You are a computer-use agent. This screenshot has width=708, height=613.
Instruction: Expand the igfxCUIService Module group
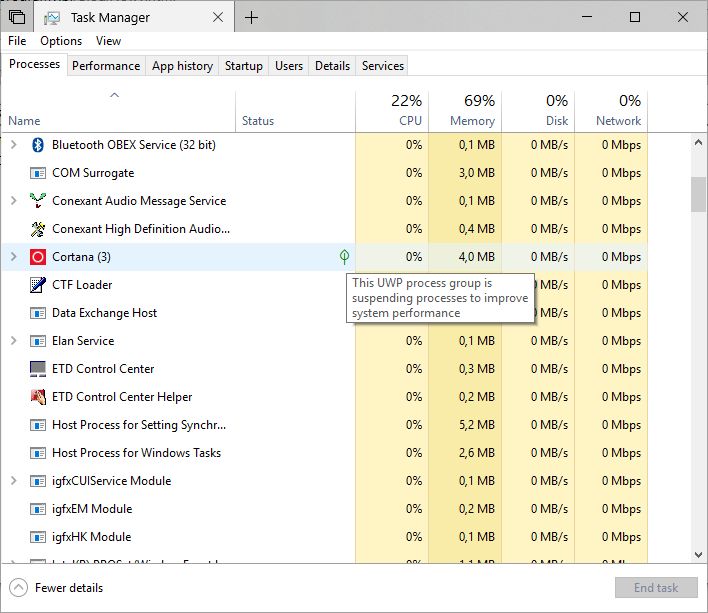(14, 481)
